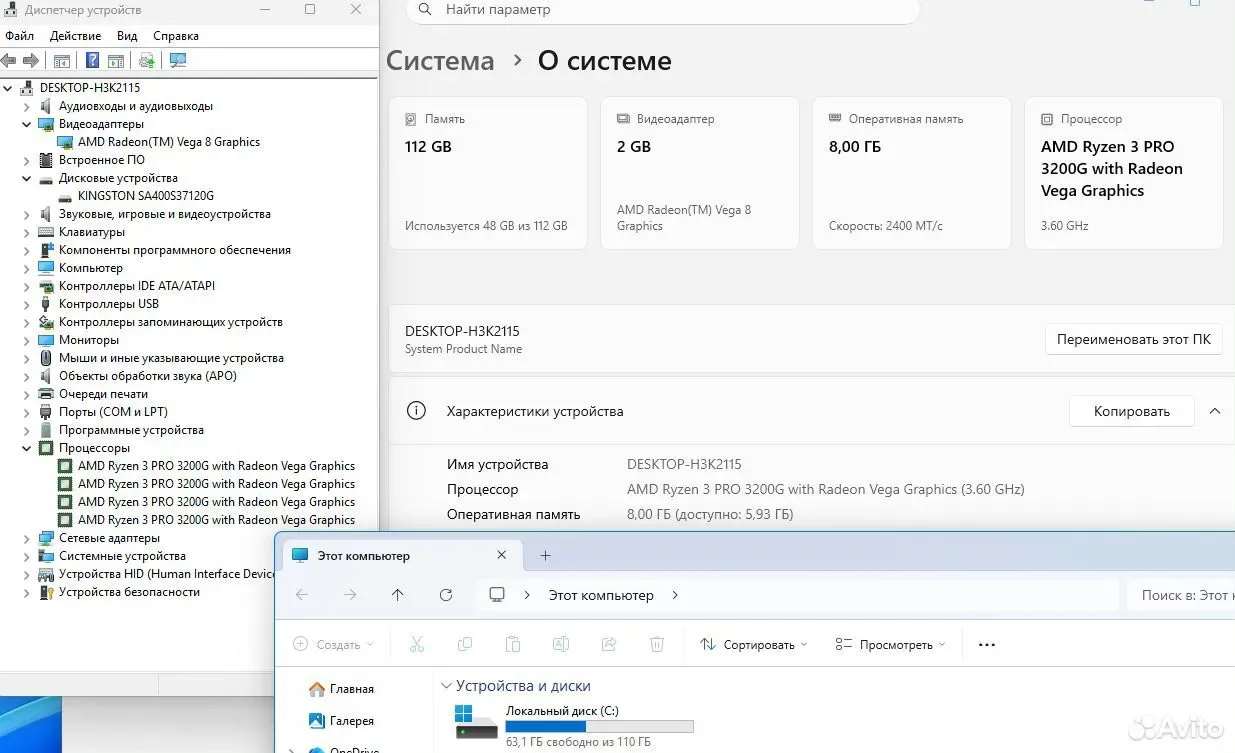Click the monitor icon in Explorer address bar
Screen dimensions: 1235x753
[x=497, y=595]
